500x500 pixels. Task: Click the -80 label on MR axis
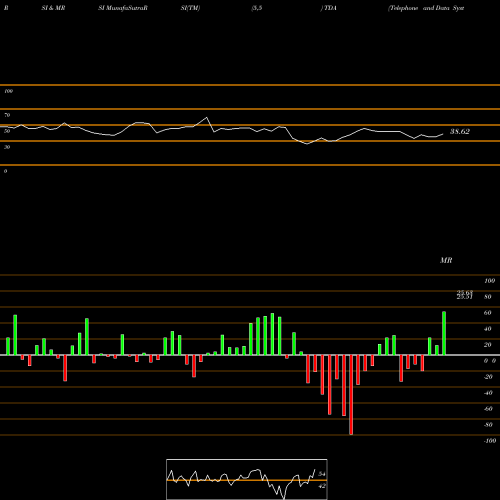[x=488, y=425]
